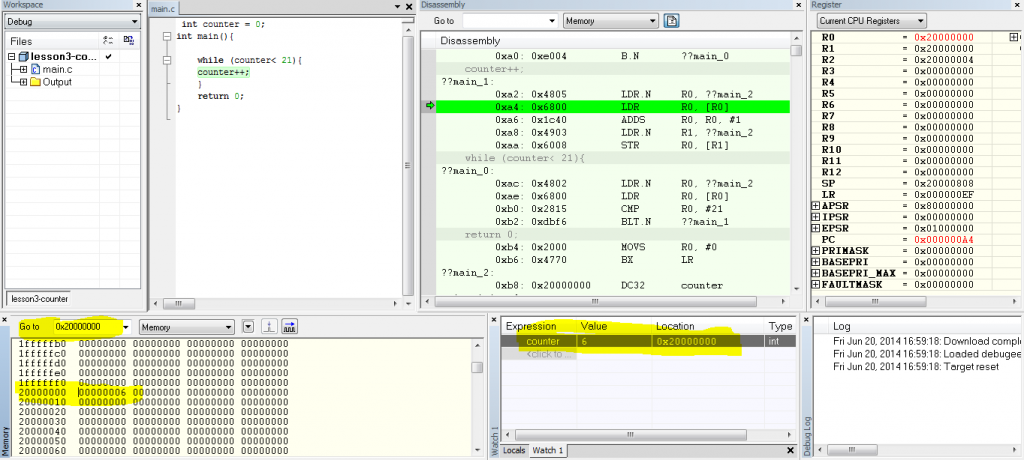
Task: Click the 00000006 word in memory row 20000000
Action: click(103, 392)
